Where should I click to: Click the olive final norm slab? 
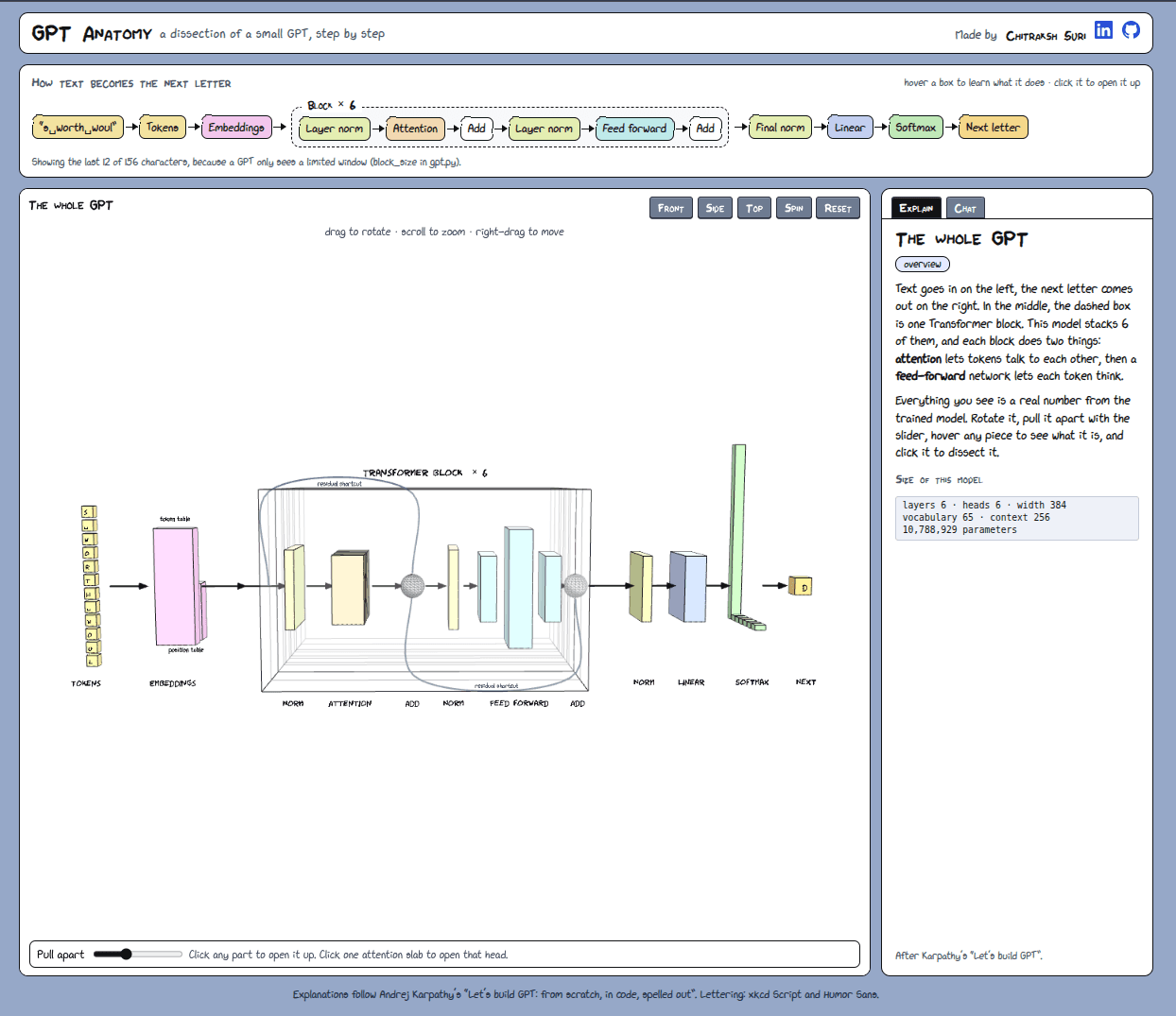(x=641, y=587)
